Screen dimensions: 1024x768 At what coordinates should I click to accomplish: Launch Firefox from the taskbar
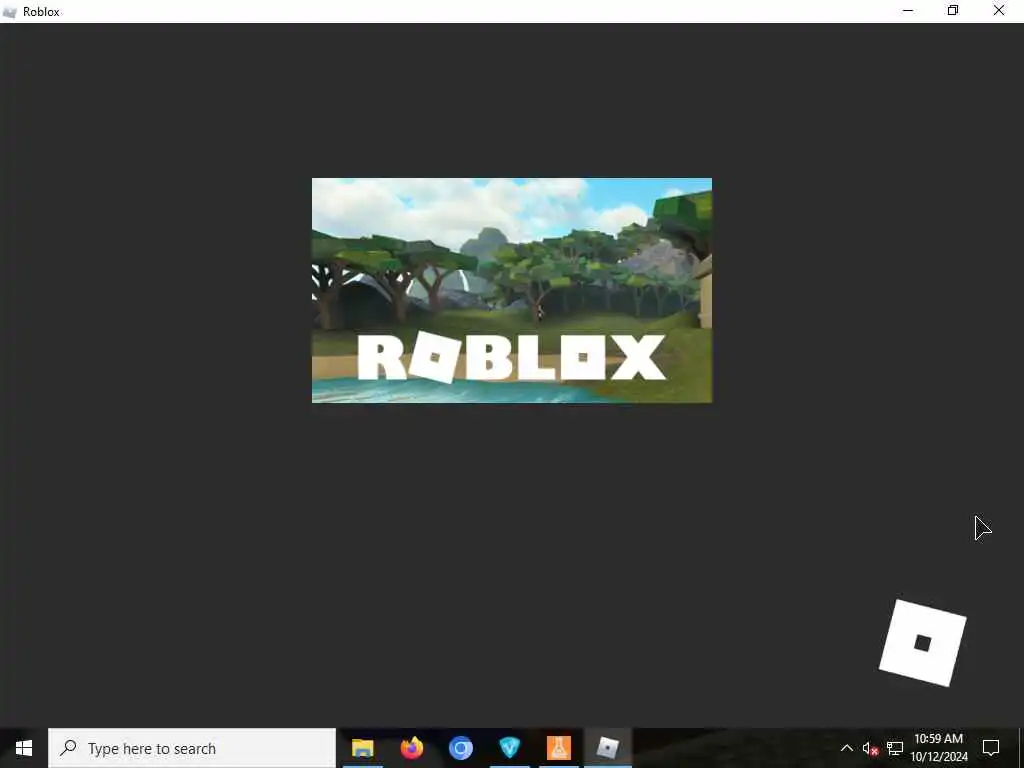pyautogui.click(x=411, y=748)
